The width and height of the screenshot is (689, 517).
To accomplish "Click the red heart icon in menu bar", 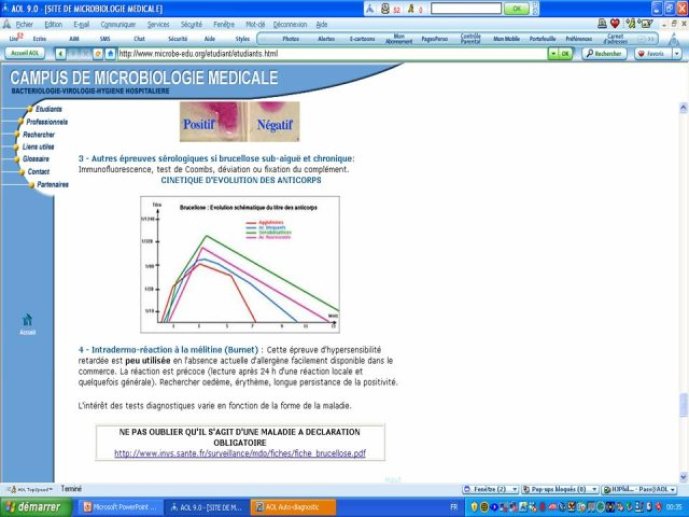I will pyautogui.click(x=615, y=24).
